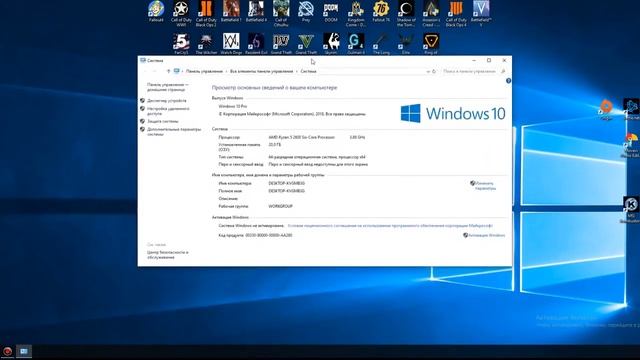The width and height of the screenshot is (640, 360).
Task: Open Control Panel home page link
Action: click(x=168, y=87)
